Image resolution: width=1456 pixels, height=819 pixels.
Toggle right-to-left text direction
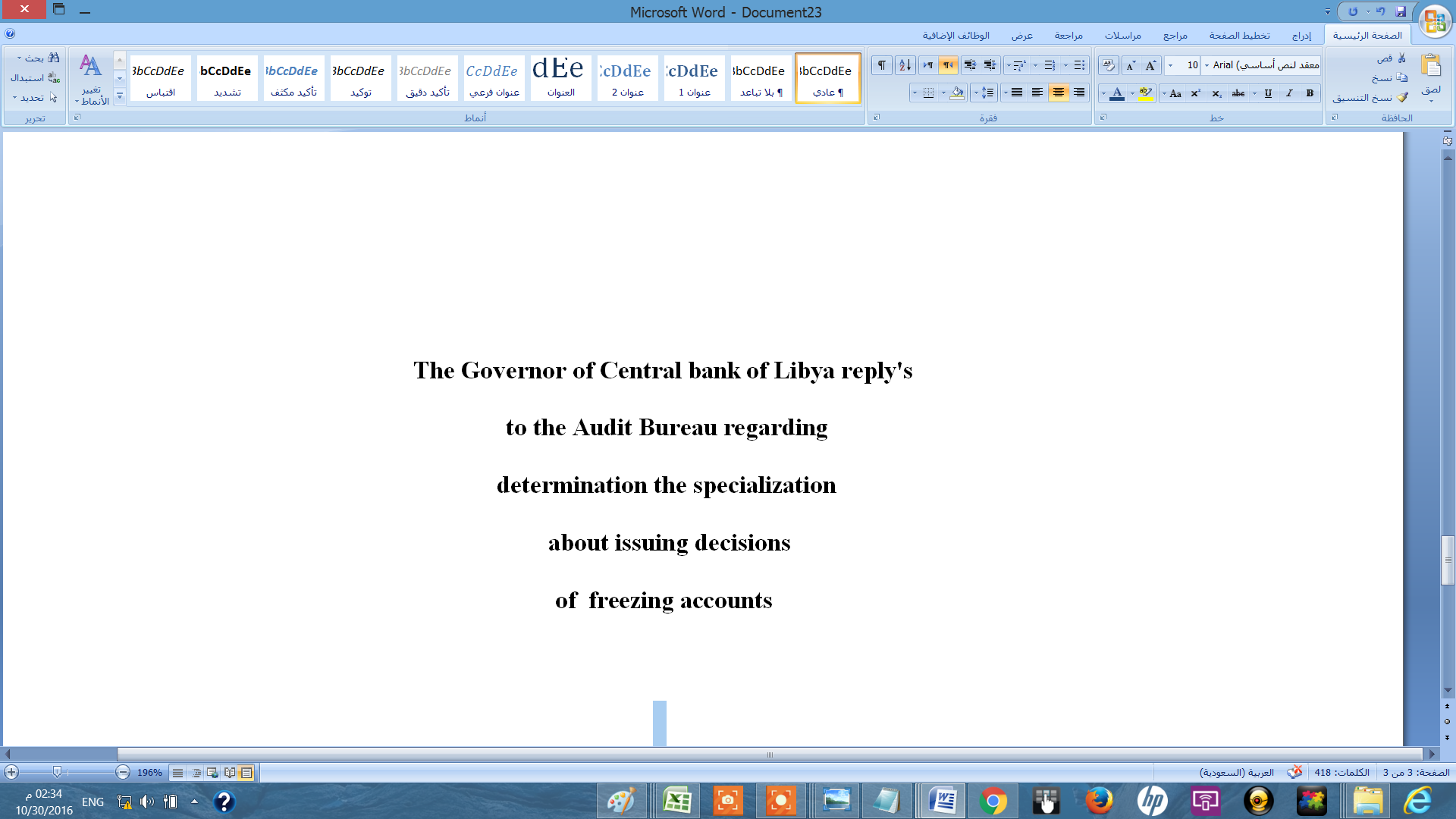pos(948,65)
